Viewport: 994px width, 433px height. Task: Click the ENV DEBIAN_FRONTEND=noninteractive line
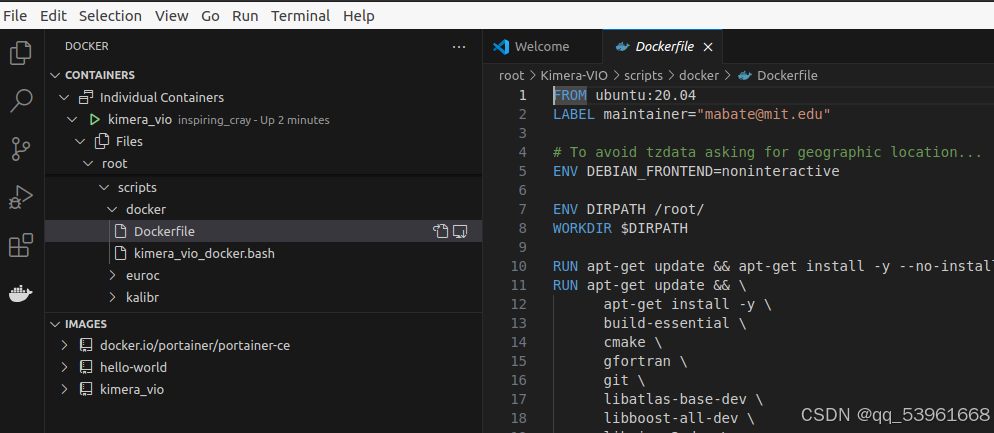pyautogui.click(x=696, y=171)
